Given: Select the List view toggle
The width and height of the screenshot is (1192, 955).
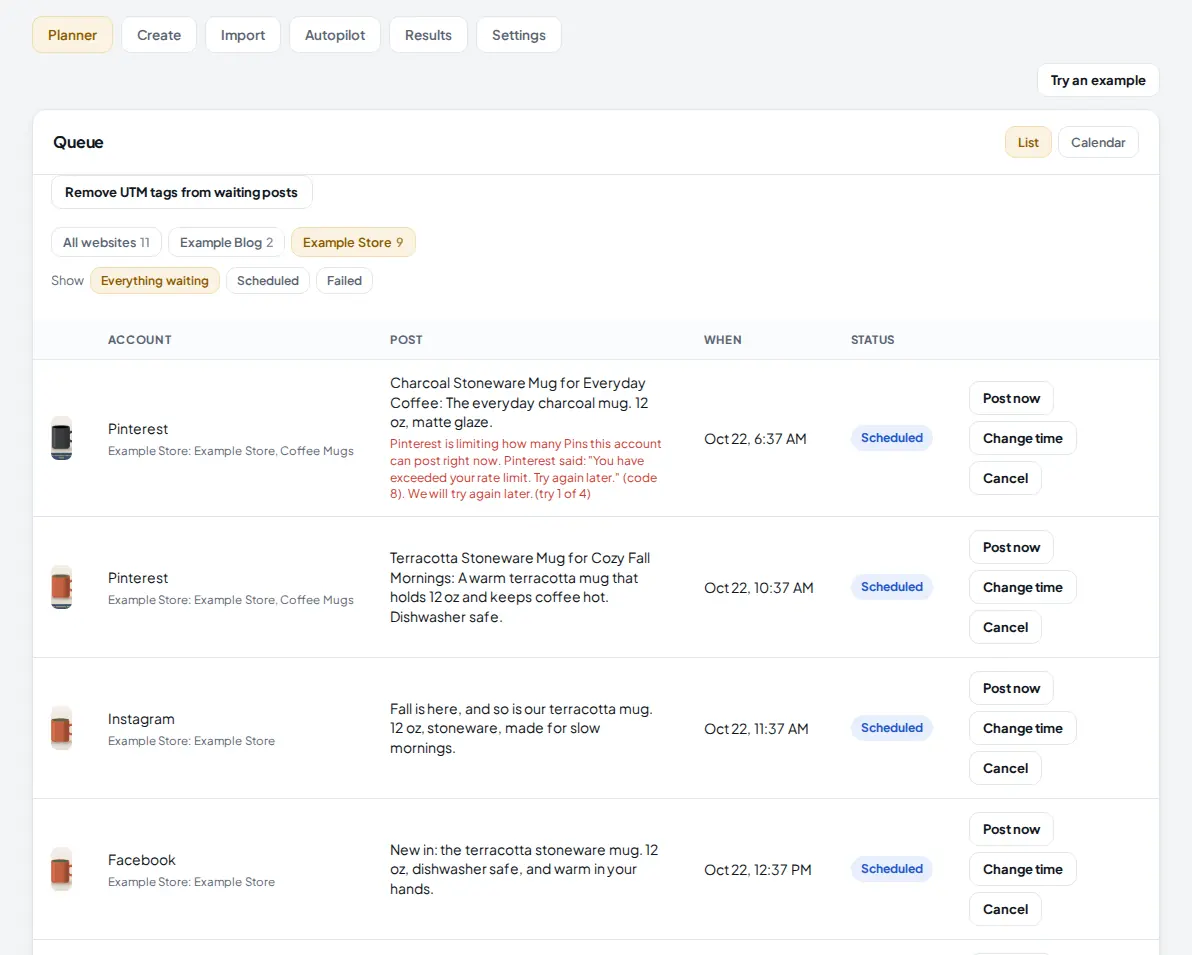Looking at the screenshot, I should coord(1028,142).
